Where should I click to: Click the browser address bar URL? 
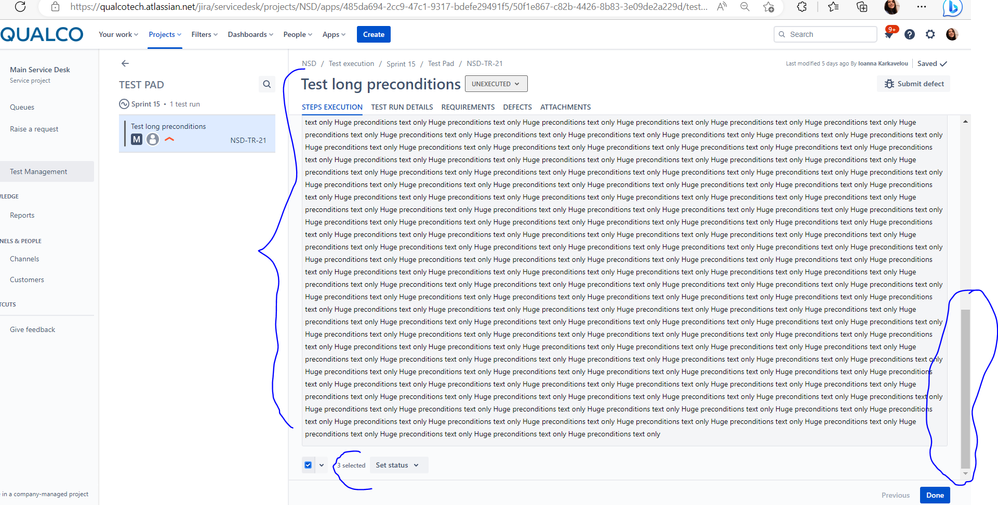tap(388, 7)
